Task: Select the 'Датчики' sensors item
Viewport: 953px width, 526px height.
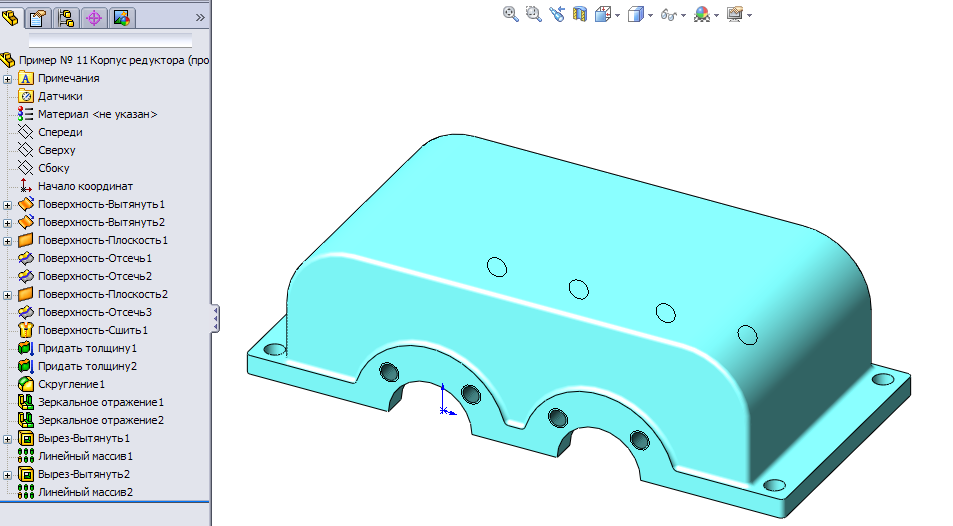Action: pyautogui.click(x=60, y=96)
